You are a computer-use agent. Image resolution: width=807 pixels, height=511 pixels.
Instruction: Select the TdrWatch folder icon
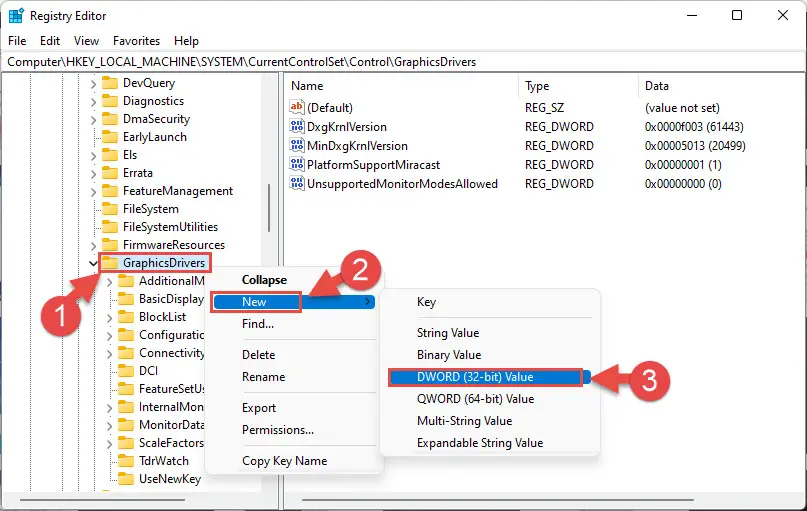pos(126,461)
